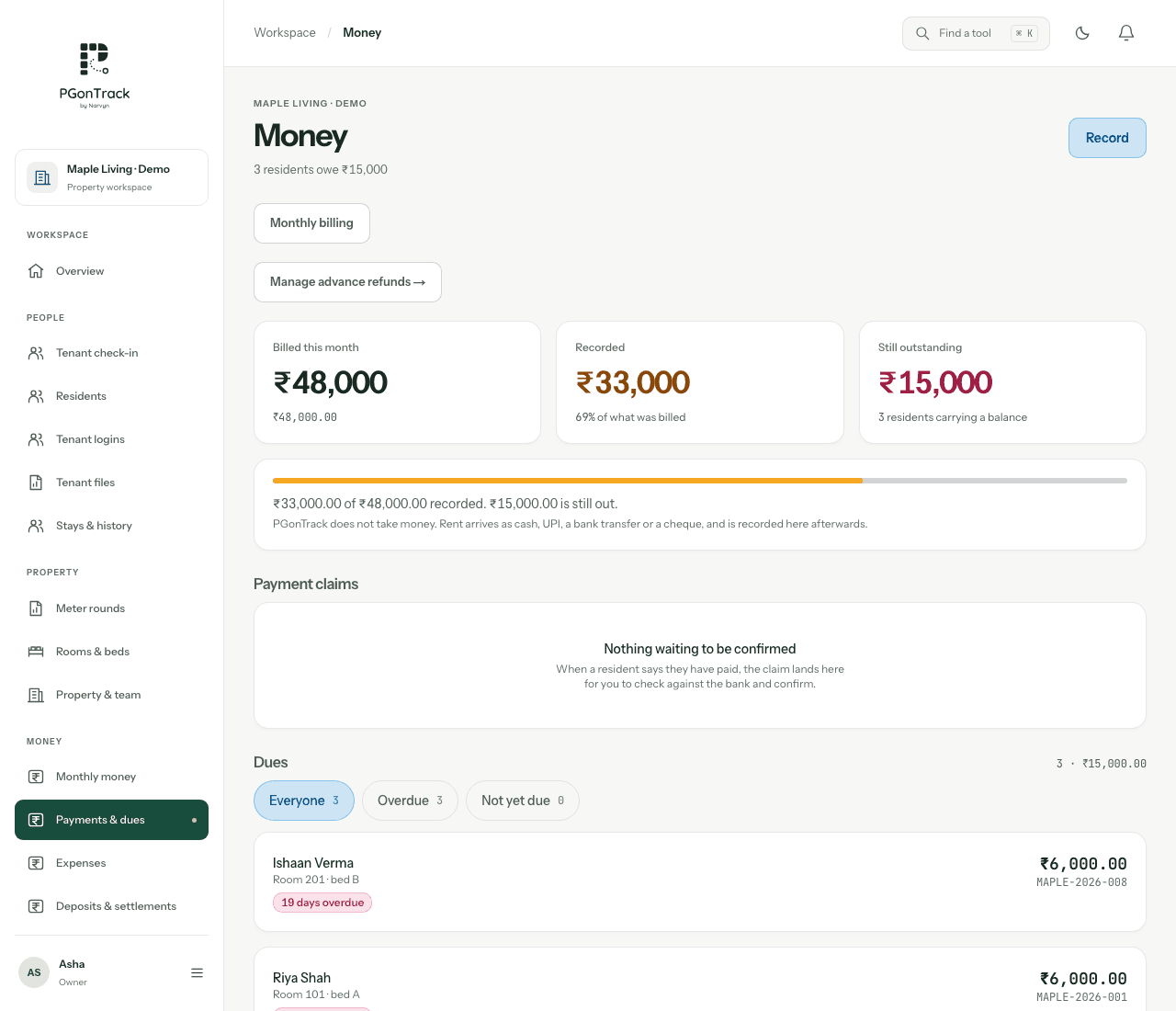Select Payments & dues
The height and width of the screenshot is (1011, 1176).
click(x=111, y=820)
